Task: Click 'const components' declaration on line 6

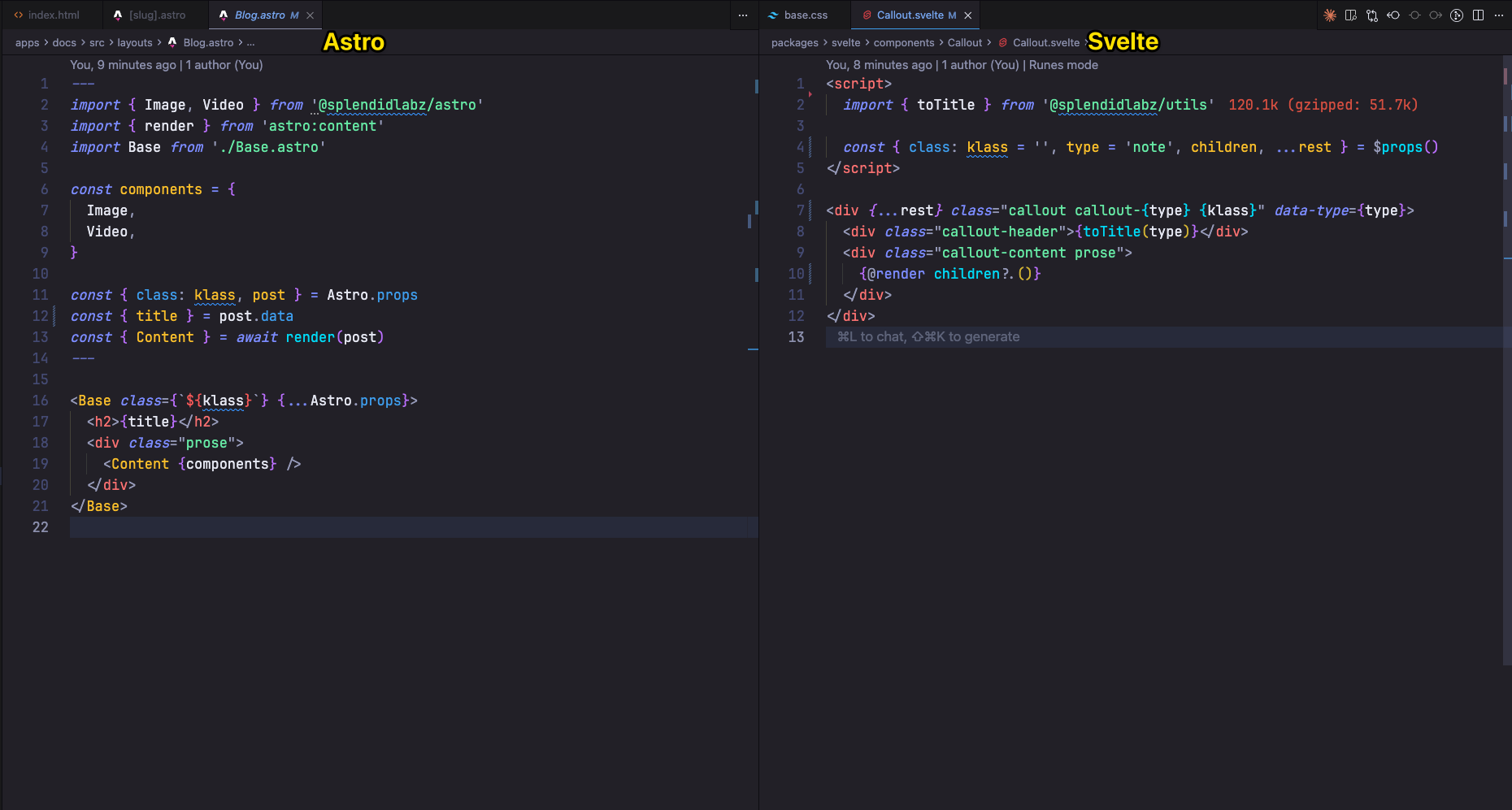Action: point(136,189)
